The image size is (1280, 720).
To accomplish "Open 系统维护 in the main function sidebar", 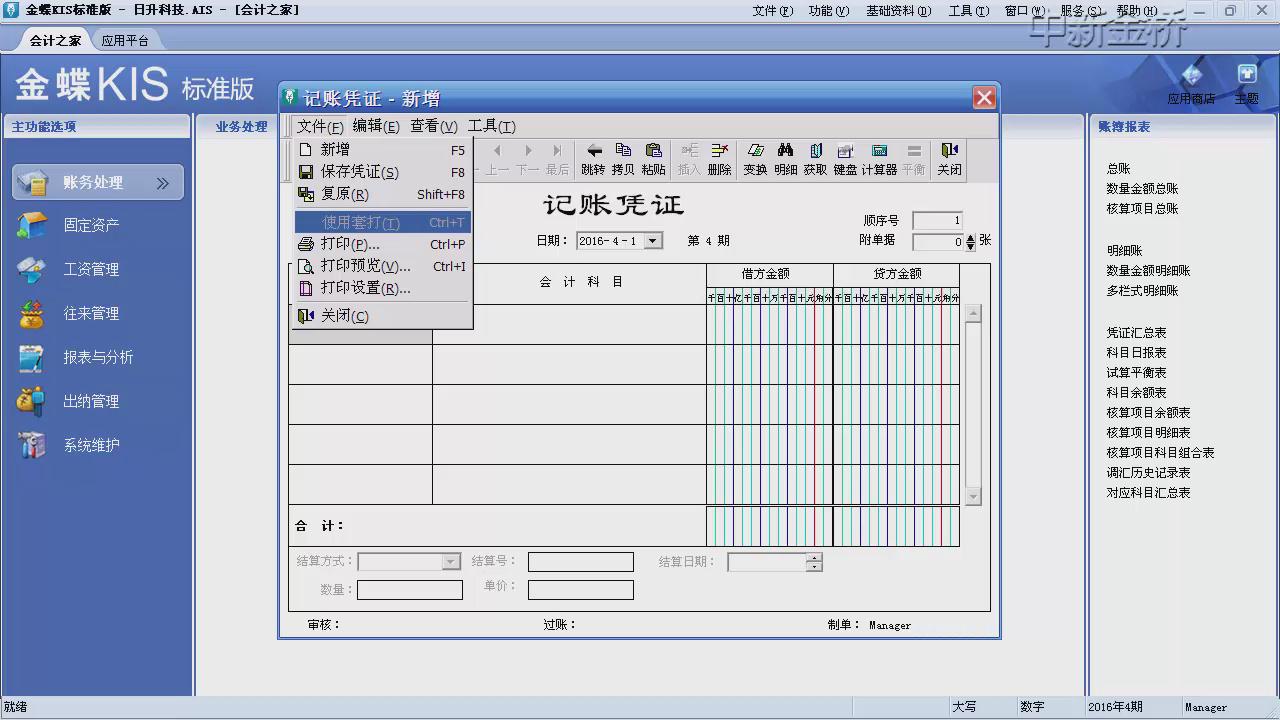I will pyautogui.click(x=91, y=445).
